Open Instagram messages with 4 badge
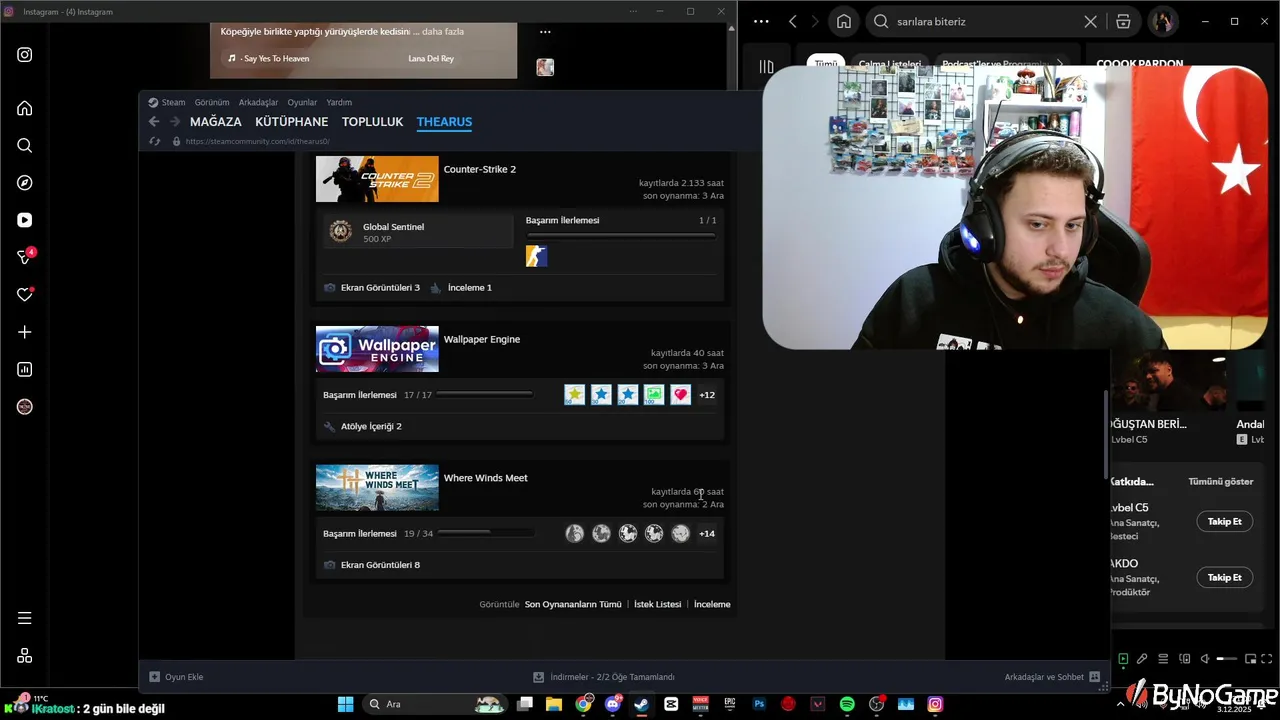The image size is (1280, 720). tap(26, 257)
